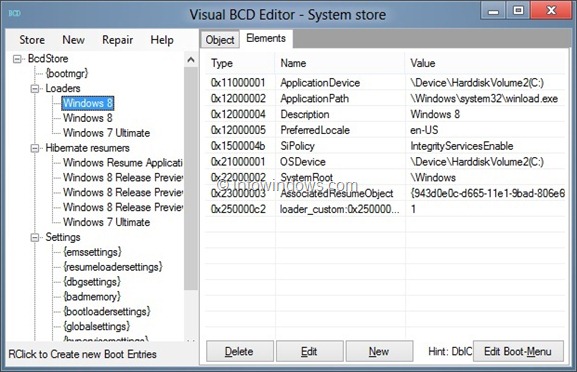This screenshot has height=372, width=577.
Task: Collapse the BcdStore root node
Action: (x=17, y=59)
